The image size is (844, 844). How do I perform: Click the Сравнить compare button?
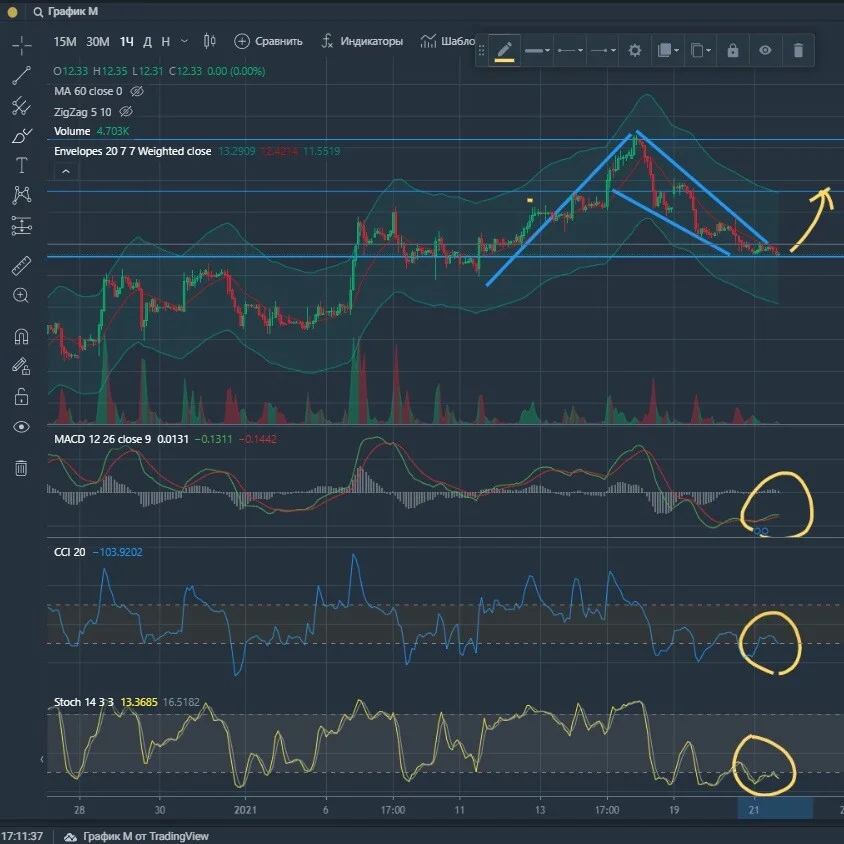pyautogui.click(x=268, y=41)
